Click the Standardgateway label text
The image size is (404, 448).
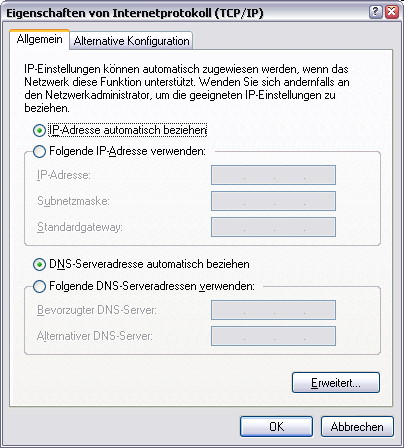[x=80, y=227]
